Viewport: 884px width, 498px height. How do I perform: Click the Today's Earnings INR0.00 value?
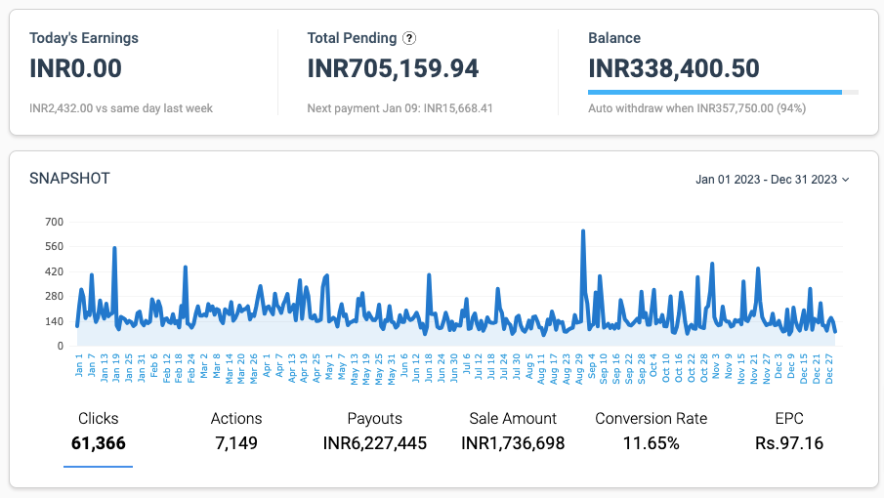76,68
